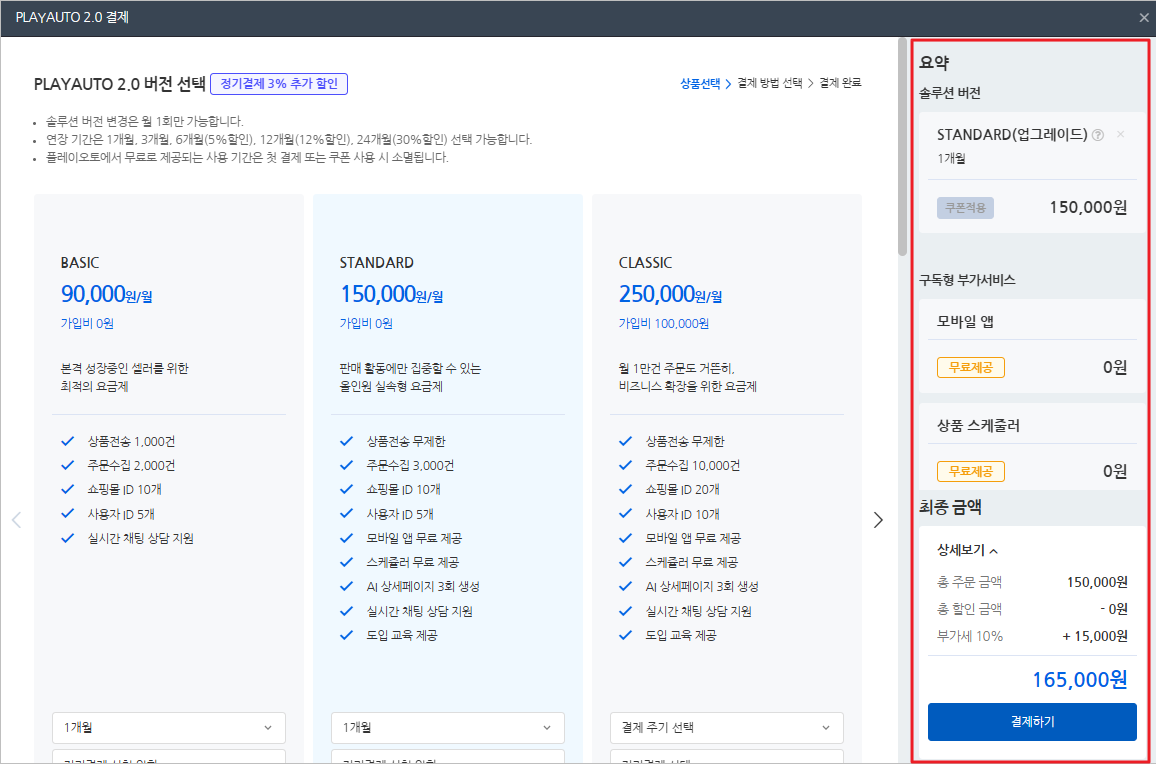Image resolution: width=1156 pixels, height=764 pixels.
Task: Open the BASIC plan 1개월 period dropdown
Action: pyautogui.click(x=168, y=728)
